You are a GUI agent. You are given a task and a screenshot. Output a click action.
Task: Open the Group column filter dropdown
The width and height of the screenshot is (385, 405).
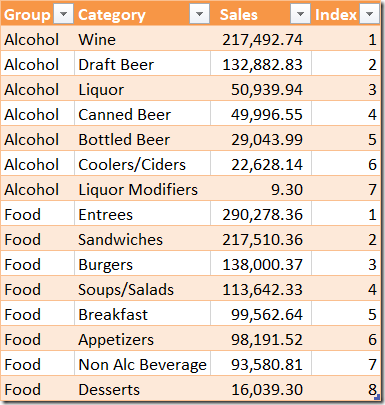(63, 14)
